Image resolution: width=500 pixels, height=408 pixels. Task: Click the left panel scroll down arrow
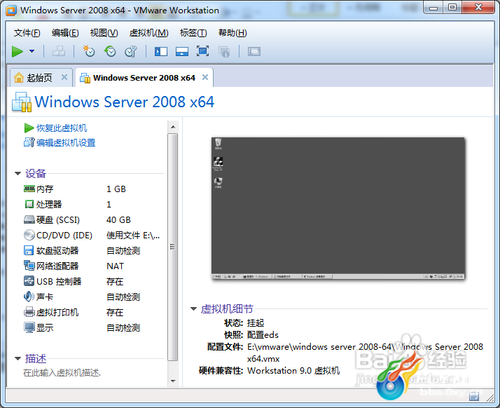173,381
